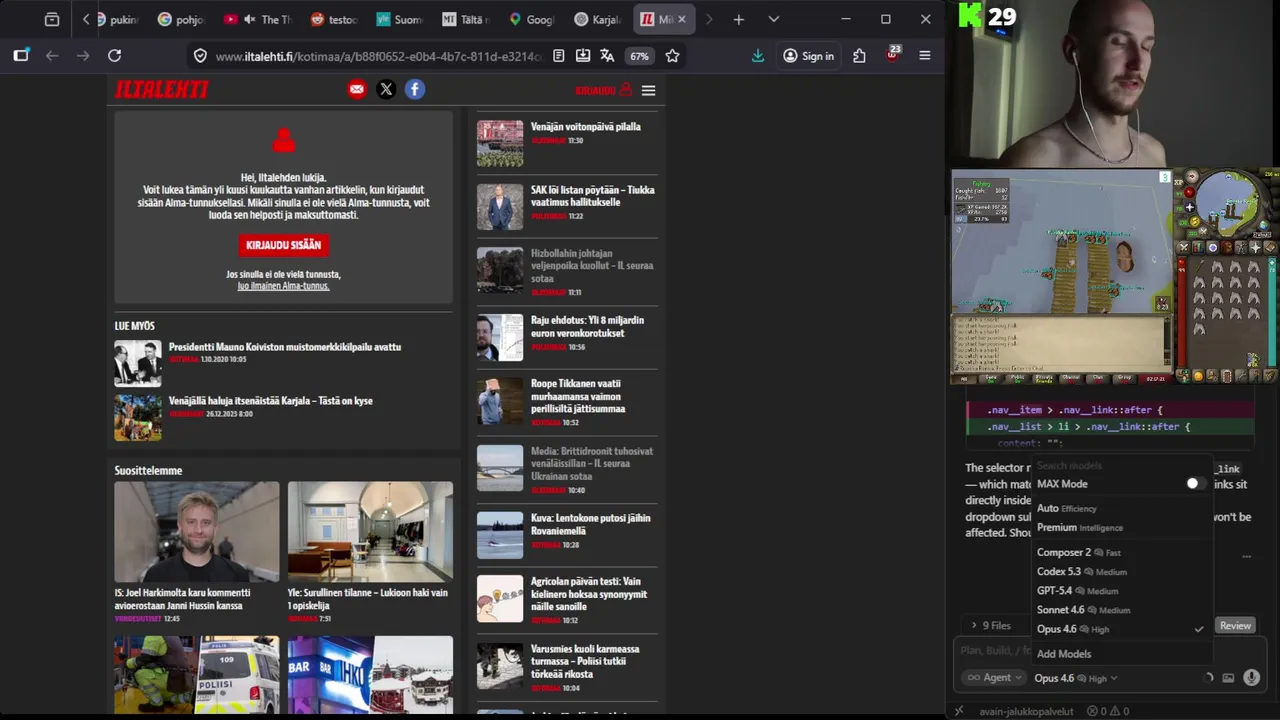Click the Search models field
This screenshot has height=720, width=1280.
coord(1120,466)
